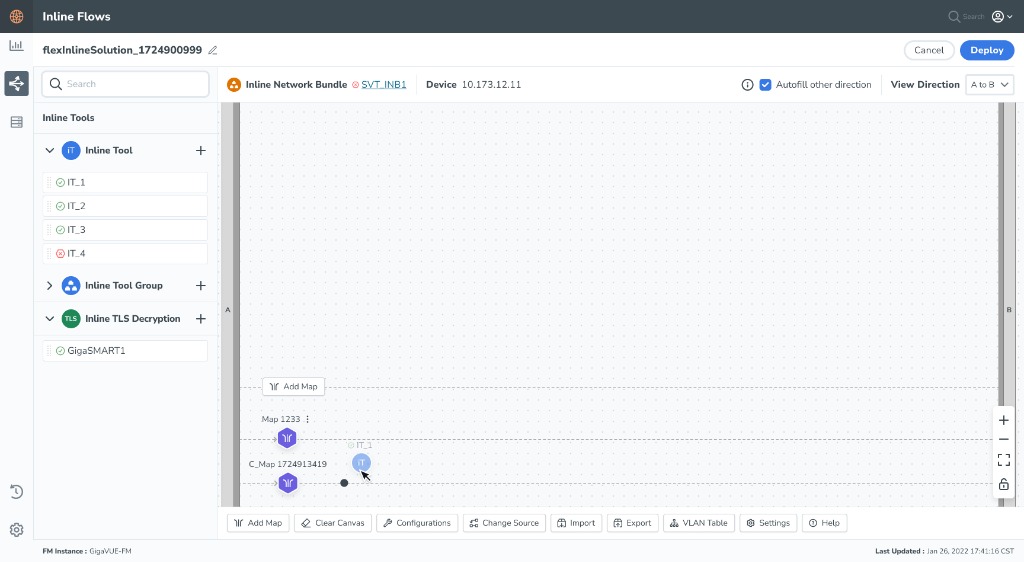Open the history icon in sidebar

(16, 492)
